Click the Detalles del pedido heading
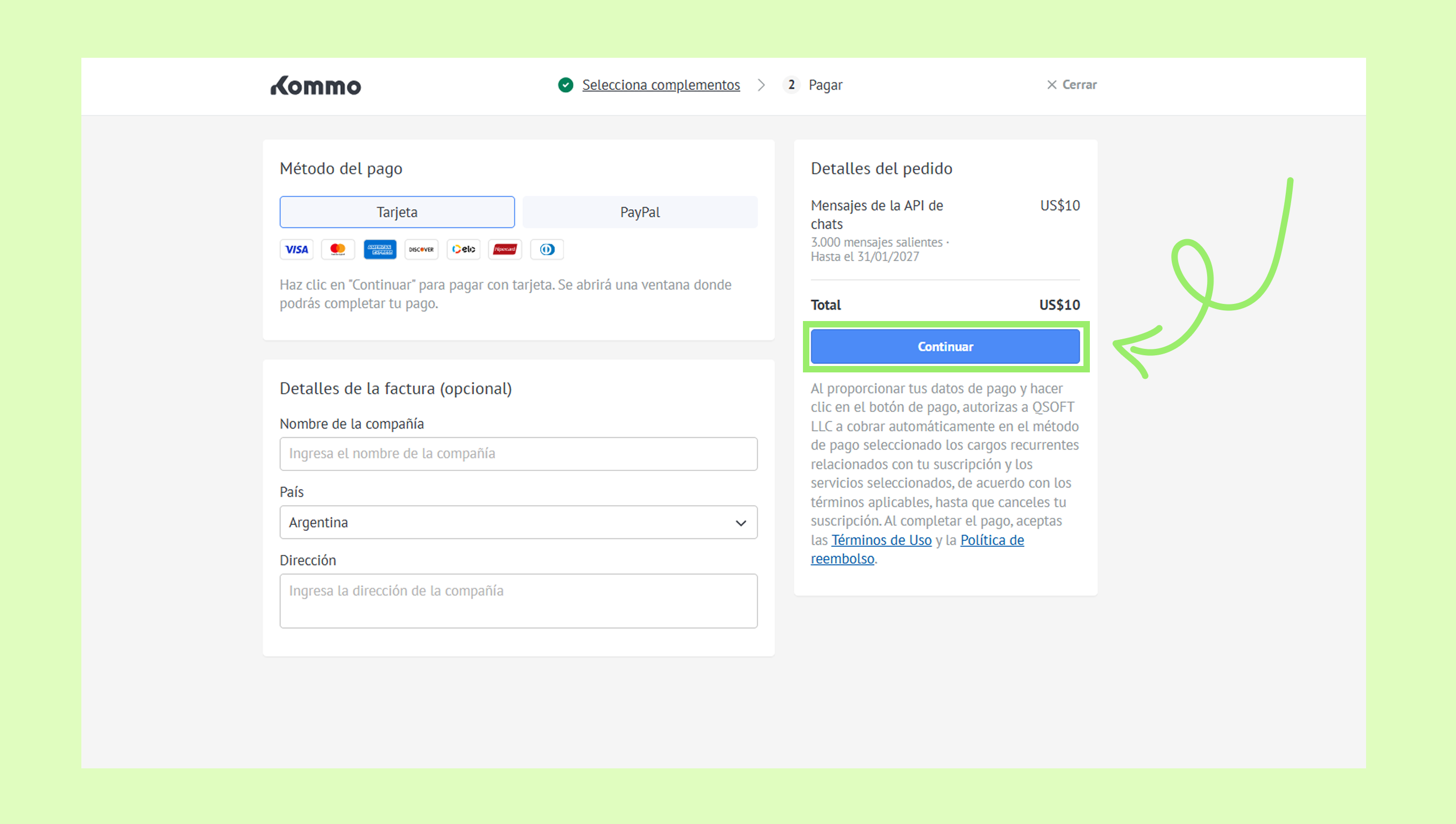This screenshot has width=1456, height=824. click(x=882, y=169)
